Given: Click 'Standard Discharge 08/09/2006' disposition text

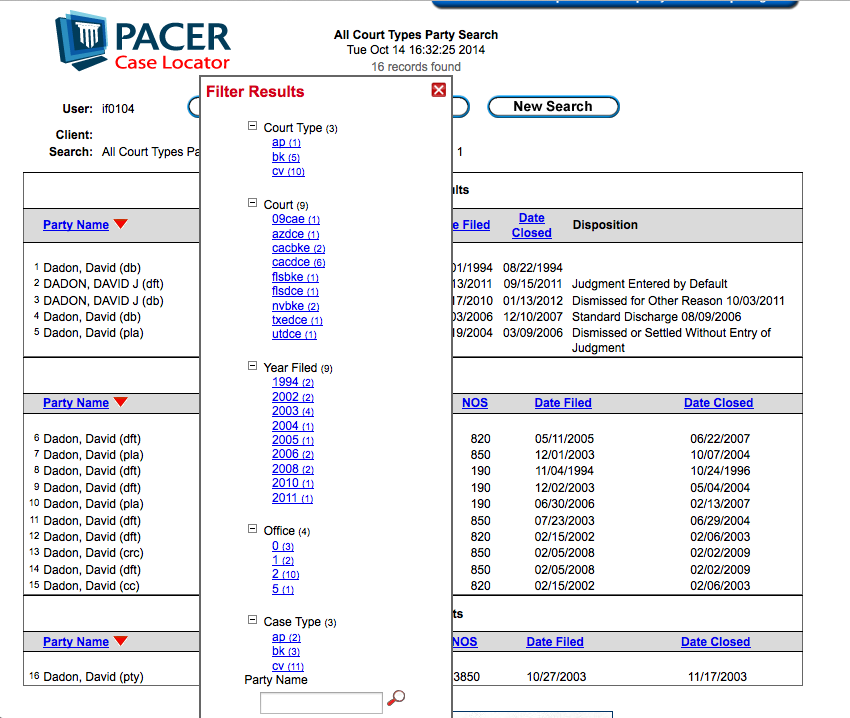Looking at the screenshot, I should (x=656, y=317).
